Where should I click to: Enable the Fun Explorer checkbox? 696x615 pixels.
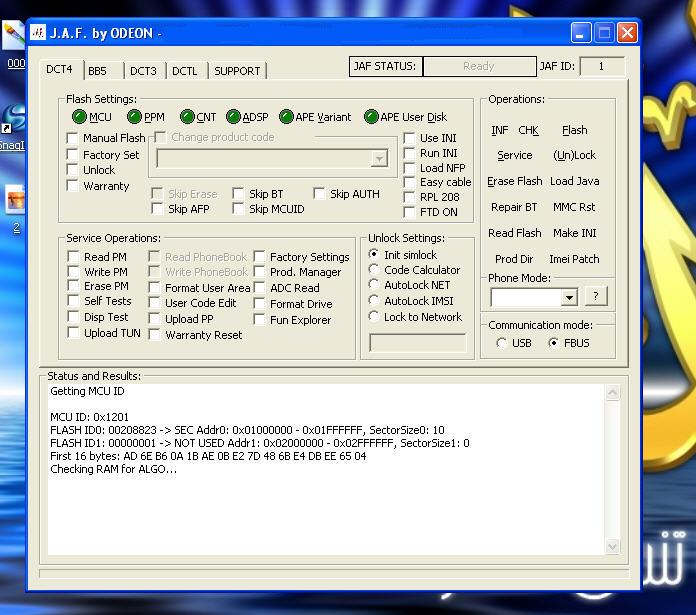click(259, 319)
